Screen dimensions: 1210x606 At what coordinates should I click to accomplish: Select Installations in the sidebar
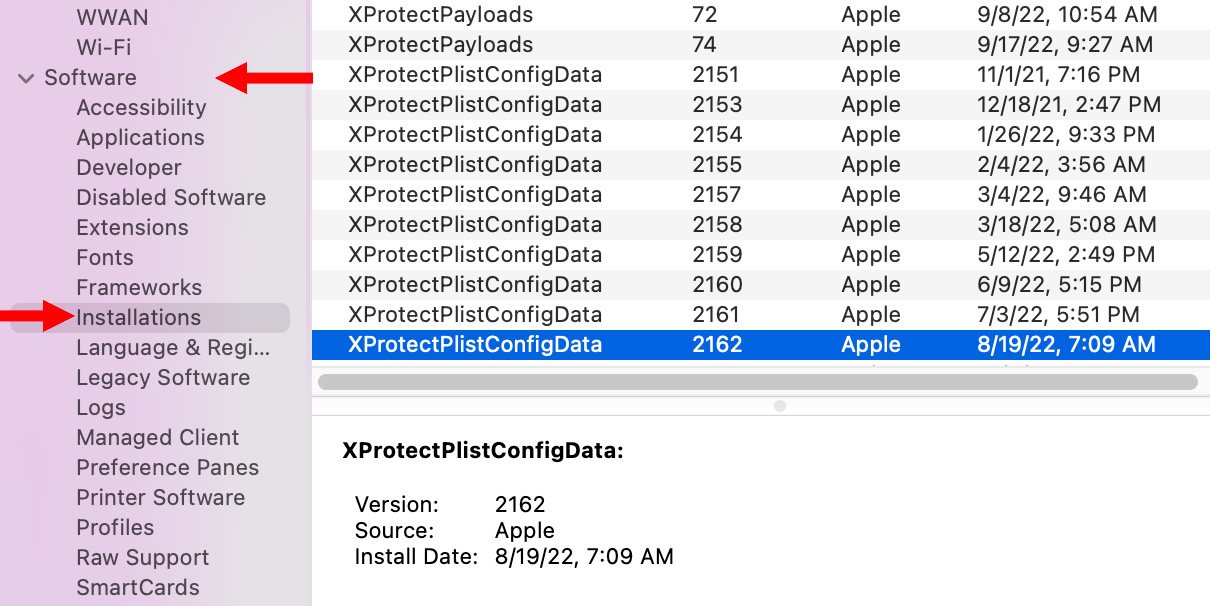pos(138,318)
